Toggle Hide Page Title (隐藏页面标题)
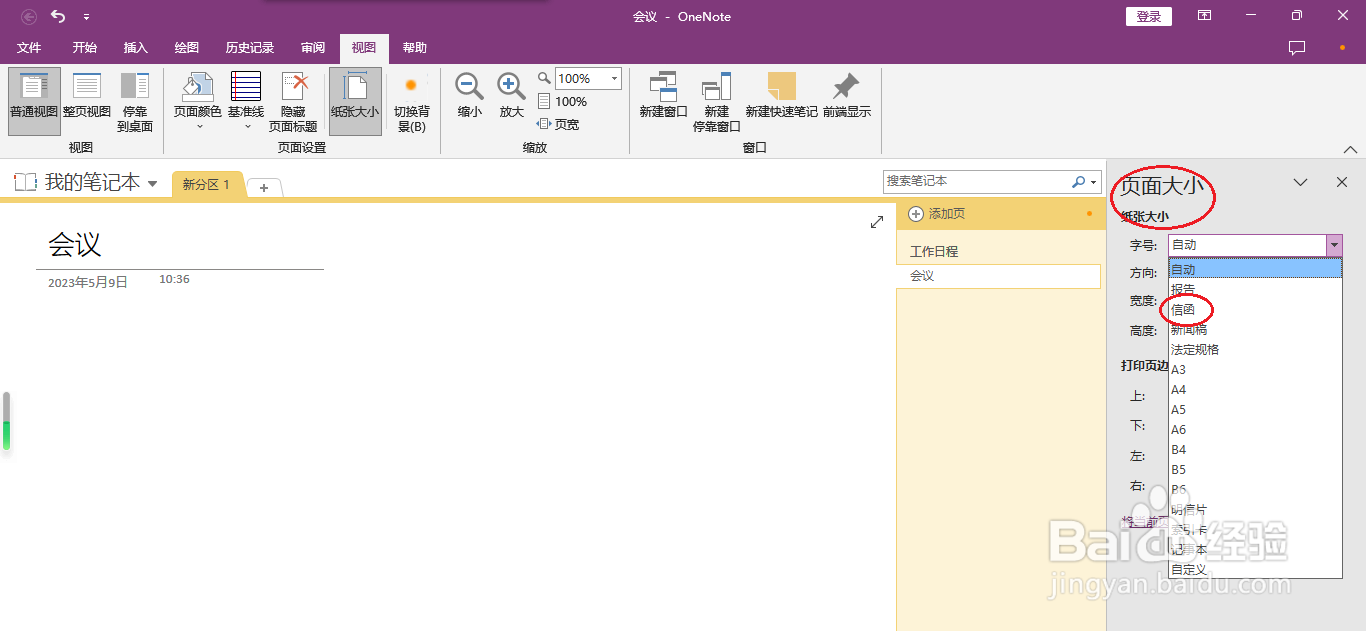 [293, 102]
